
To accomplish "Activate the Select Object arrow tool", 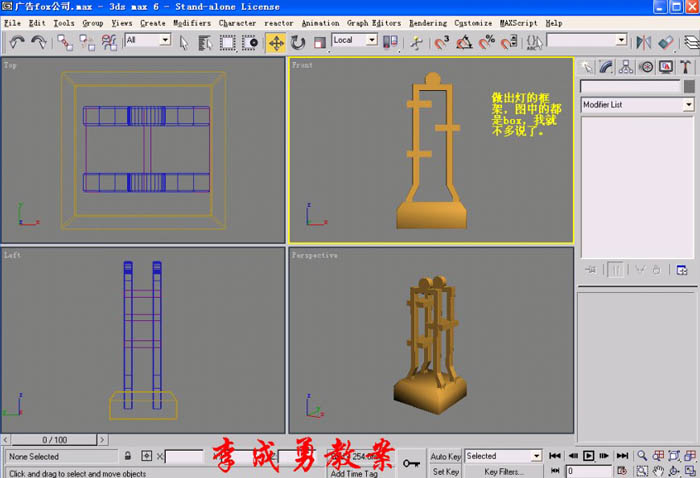I will point(183,43).
